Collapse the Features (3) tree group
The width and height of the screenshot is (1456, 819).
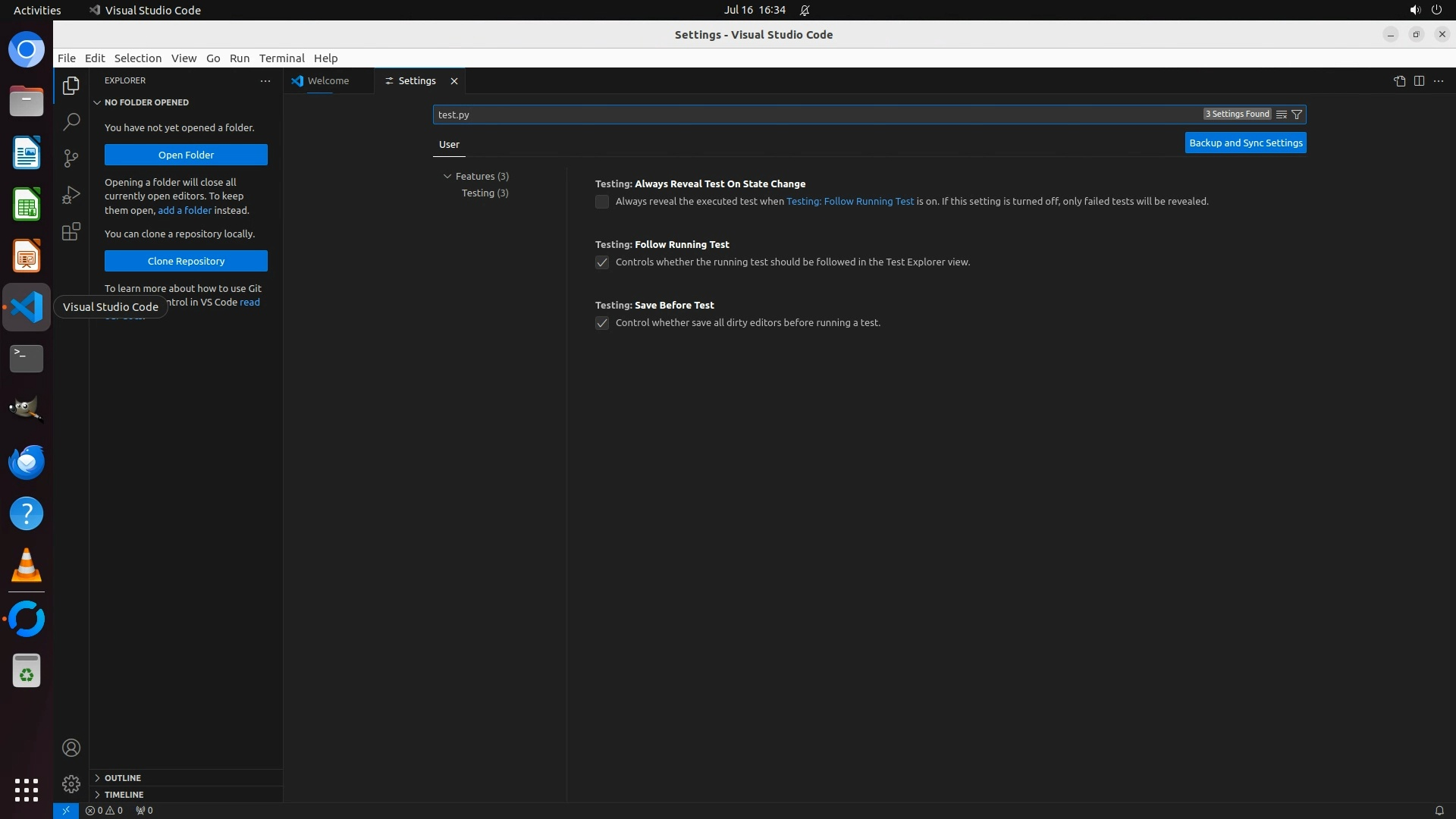[x=447, y=176]
